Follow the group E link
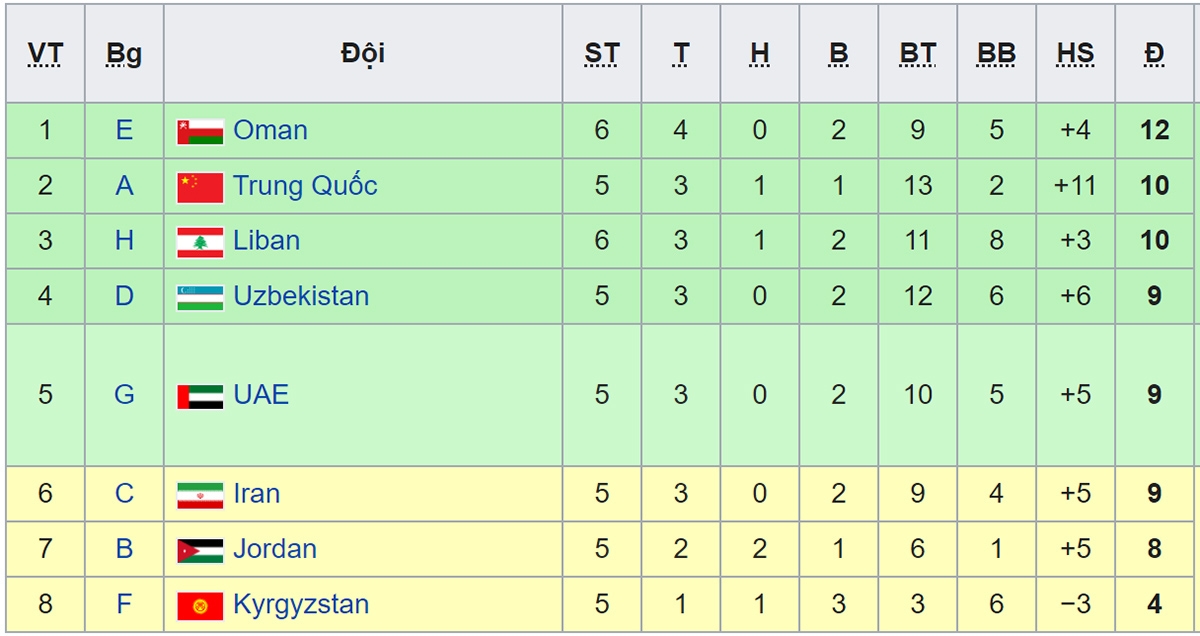Screen dimensions: 1200x636 coord(124,130)
